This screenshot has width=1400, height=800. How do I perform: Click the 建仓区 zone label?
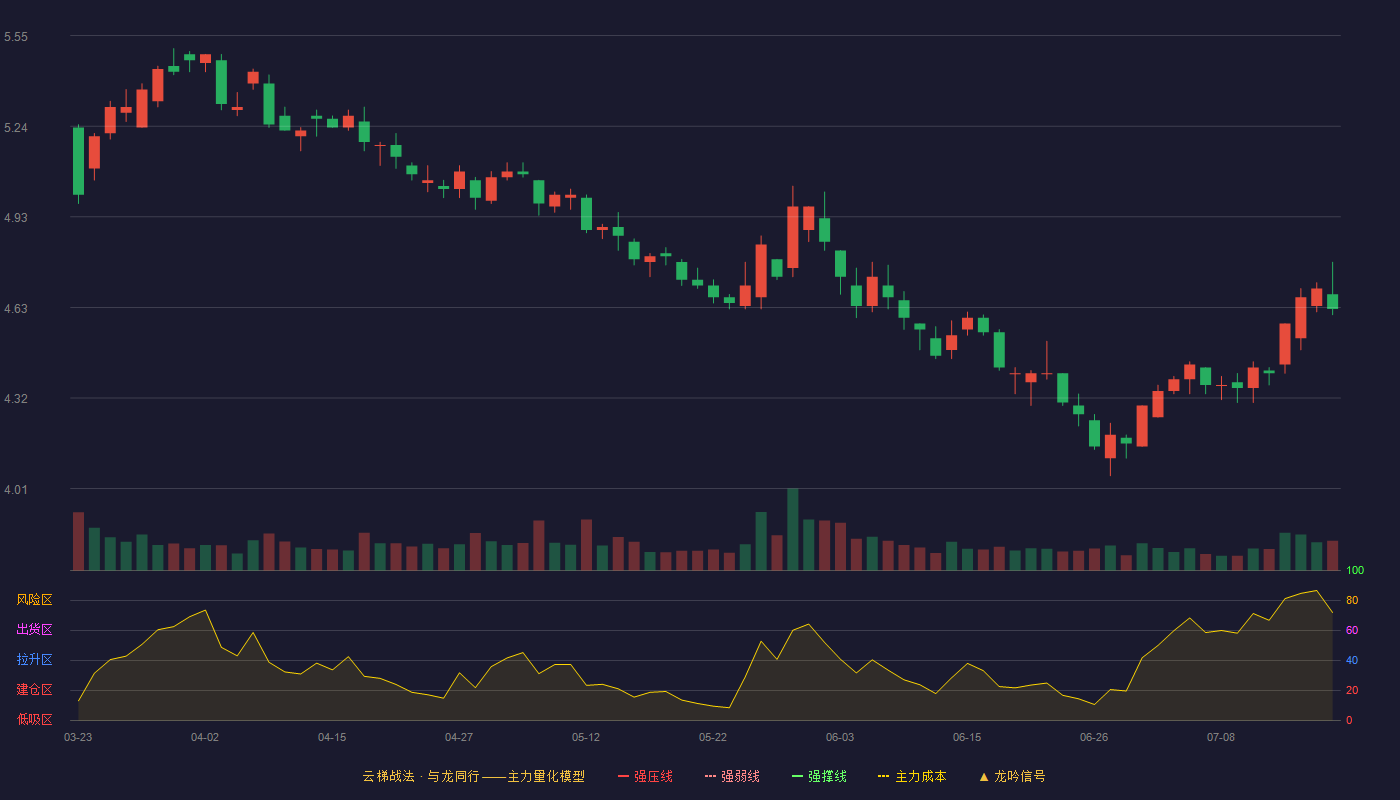(34, 690)
